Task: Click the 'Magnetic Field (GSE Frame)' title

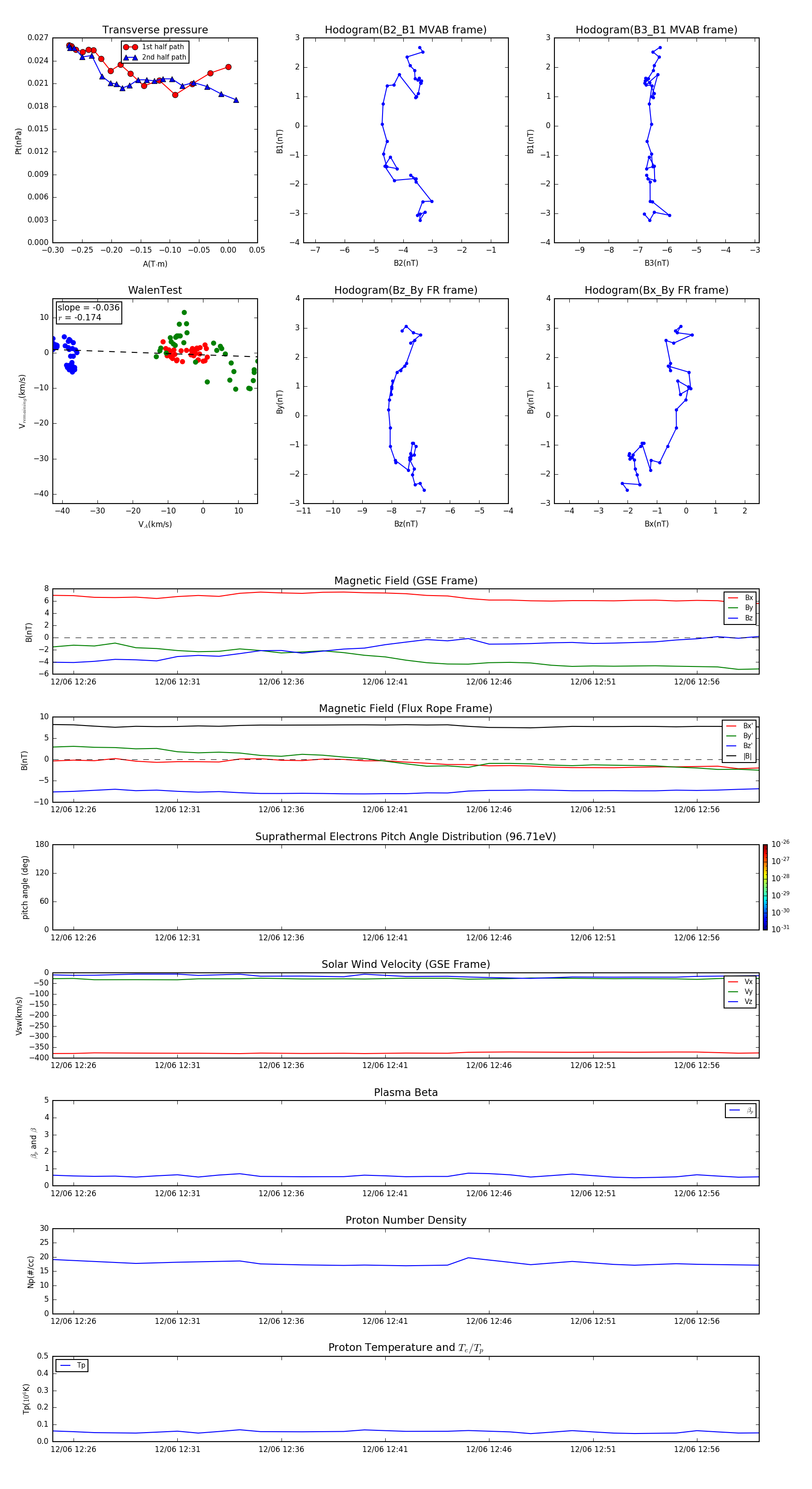Action: click(406, 581)
